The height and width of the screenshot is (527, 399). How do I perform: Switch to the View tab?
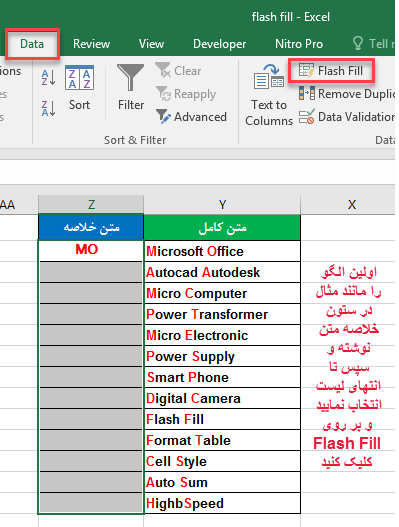click(151, 44)
